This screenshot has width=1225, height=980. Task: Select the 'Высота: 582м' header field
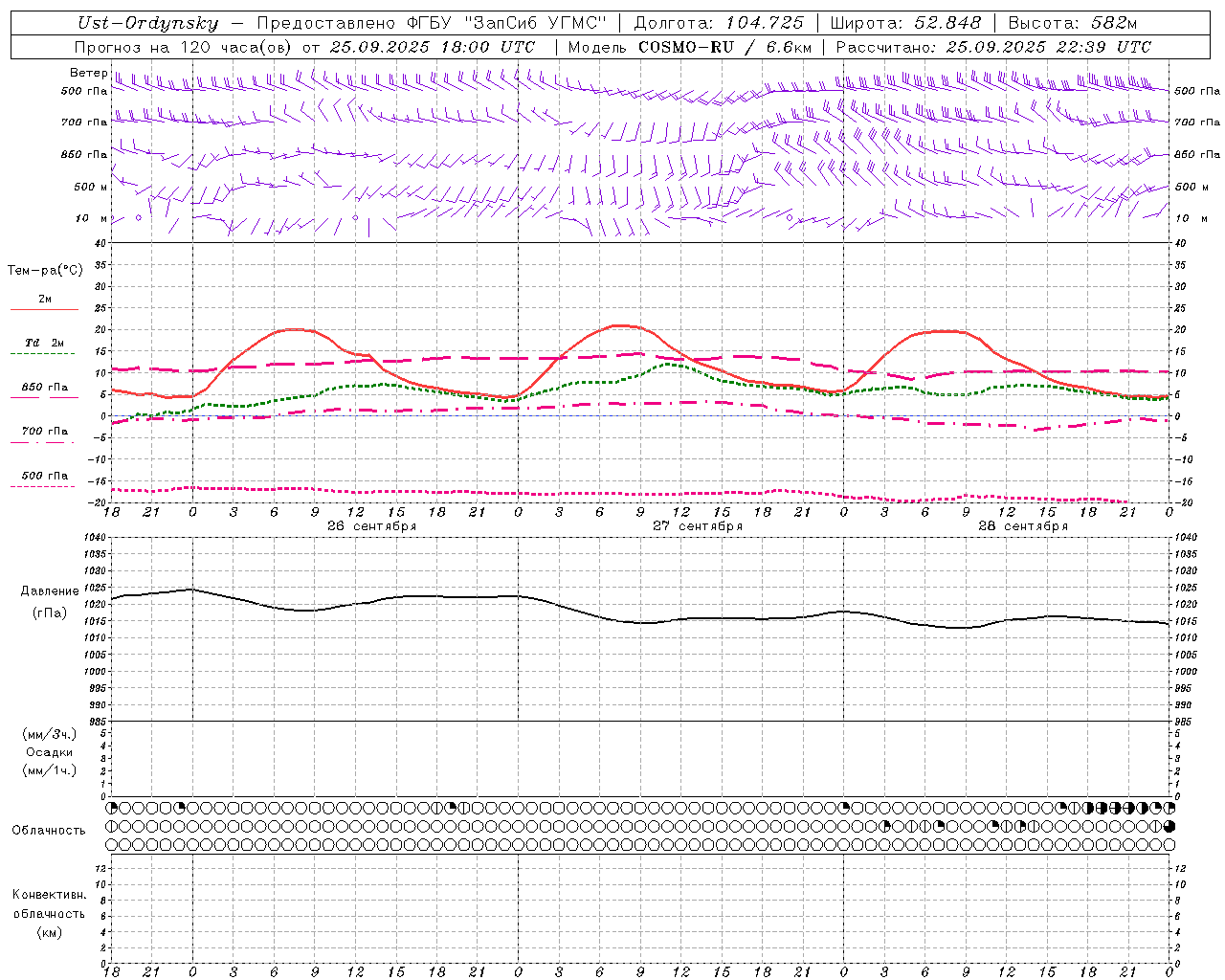tap(1073, 23)
